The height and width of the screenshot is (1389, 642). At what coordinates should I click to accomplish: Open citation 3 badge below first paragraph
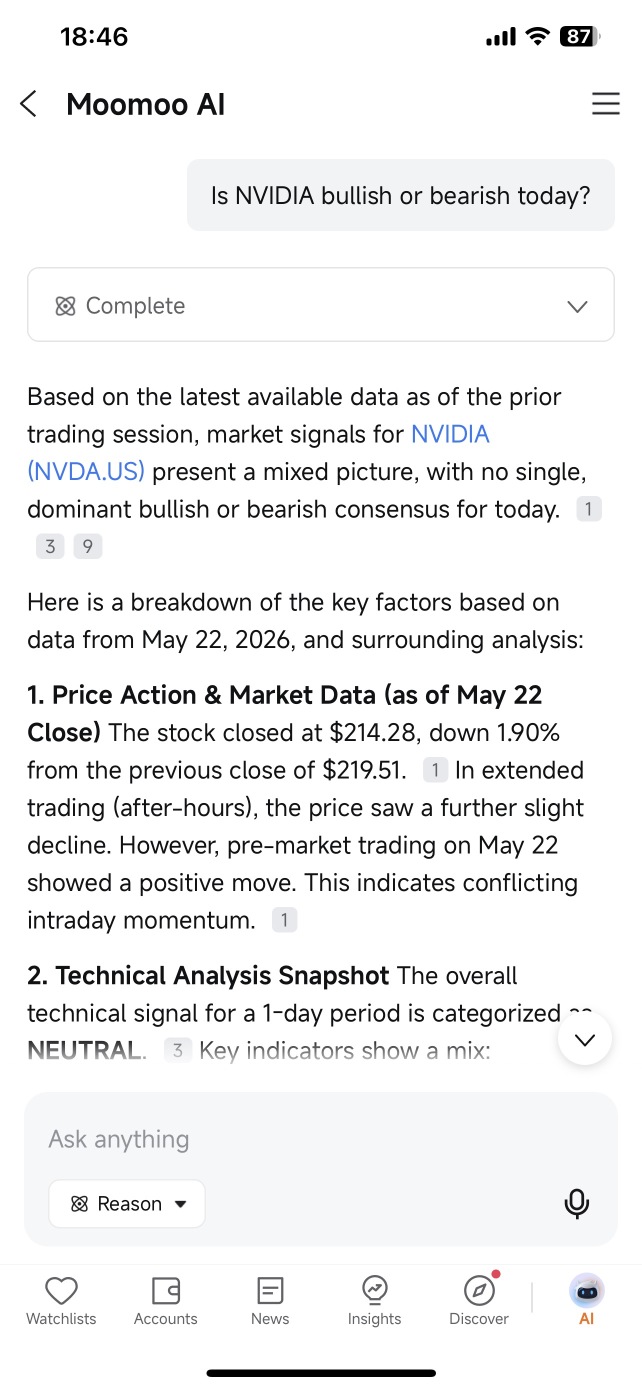pyautogui.click(x=50, y=547)
